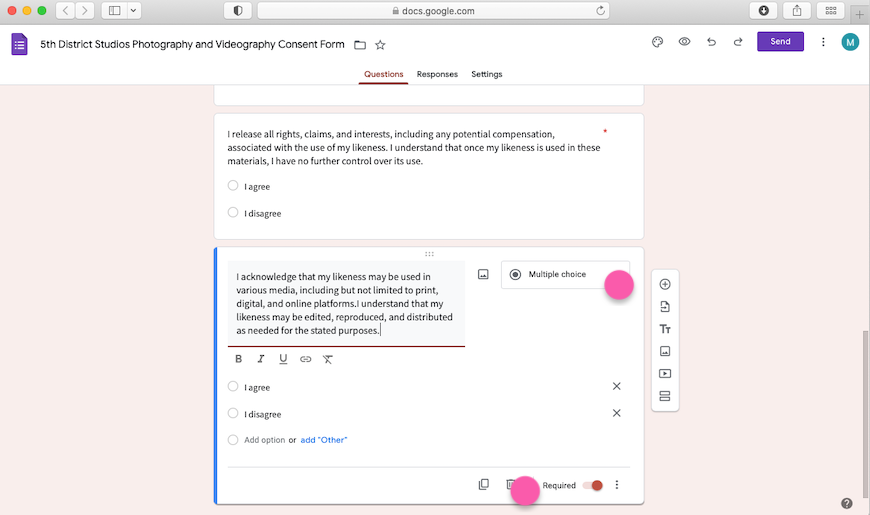870x515 pixels.
Task: Switch to the Settings tab
Action: pos(487,74)
